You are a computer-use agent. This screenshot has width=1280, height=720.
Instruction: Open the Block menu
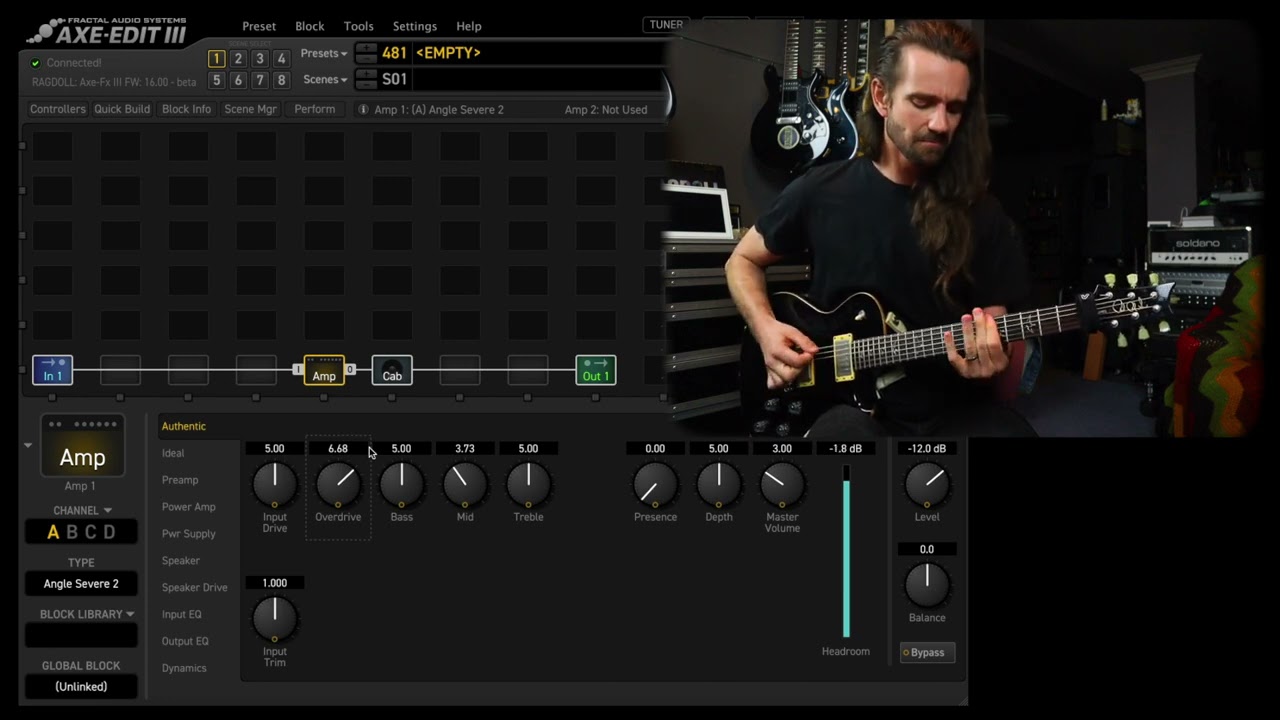click(310, 26)
